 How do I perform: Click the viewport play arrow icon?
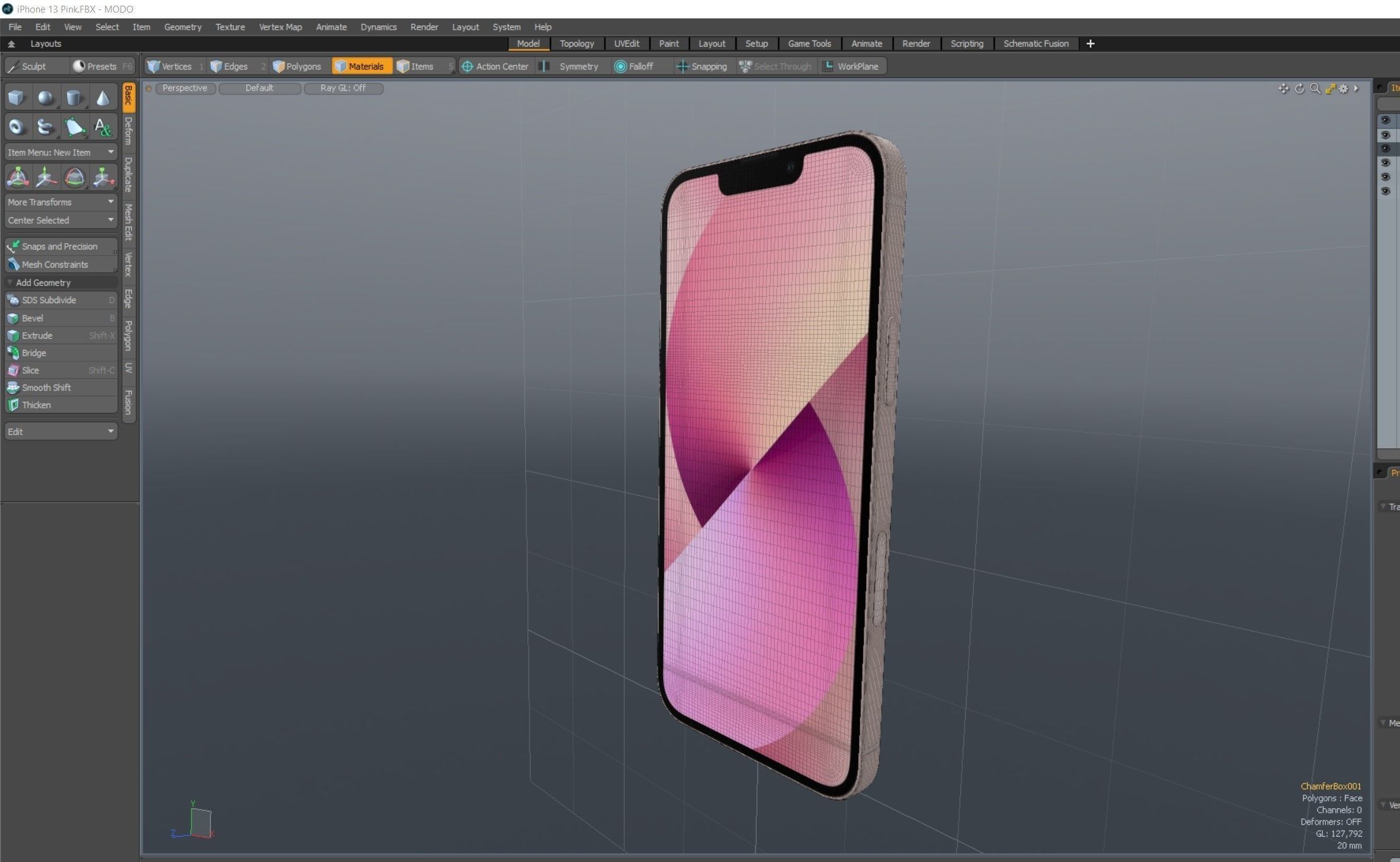pos(1356,88)
